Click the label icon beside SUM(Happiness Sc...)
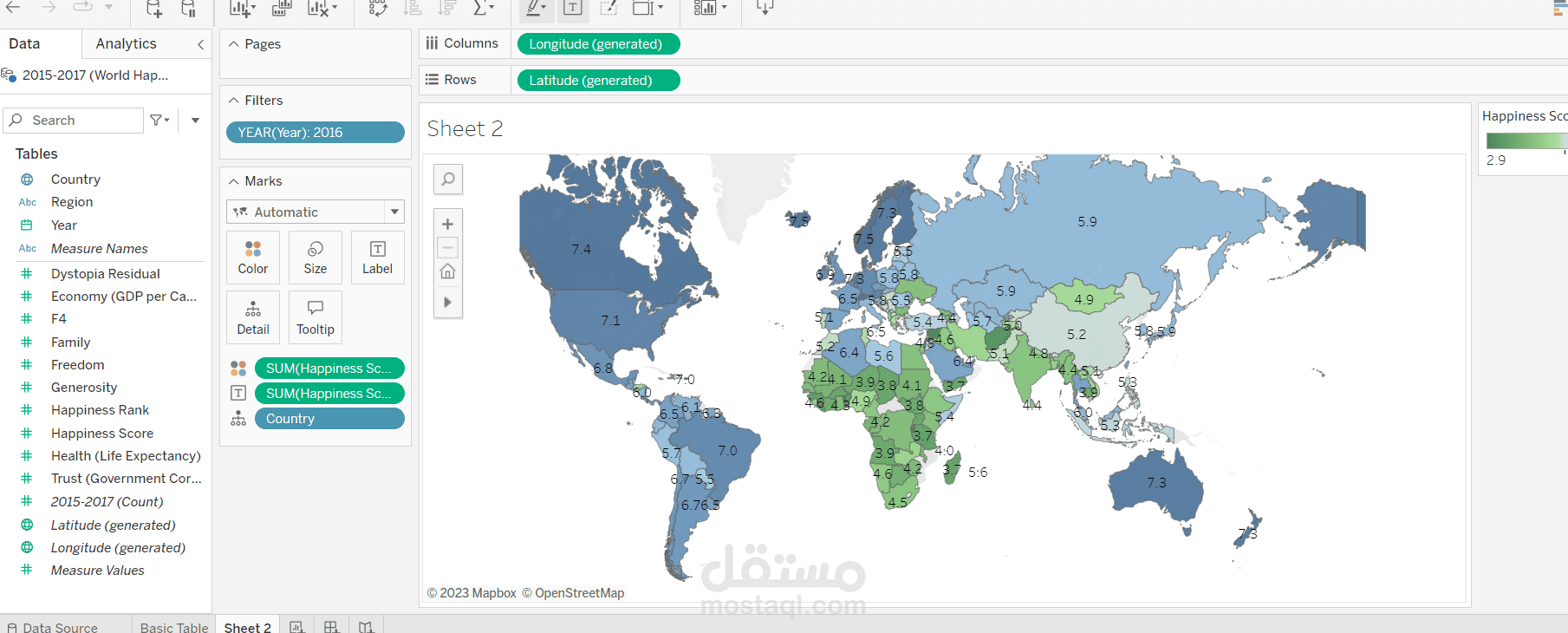Screen dimensions: 1568x633 click(238, 393)
